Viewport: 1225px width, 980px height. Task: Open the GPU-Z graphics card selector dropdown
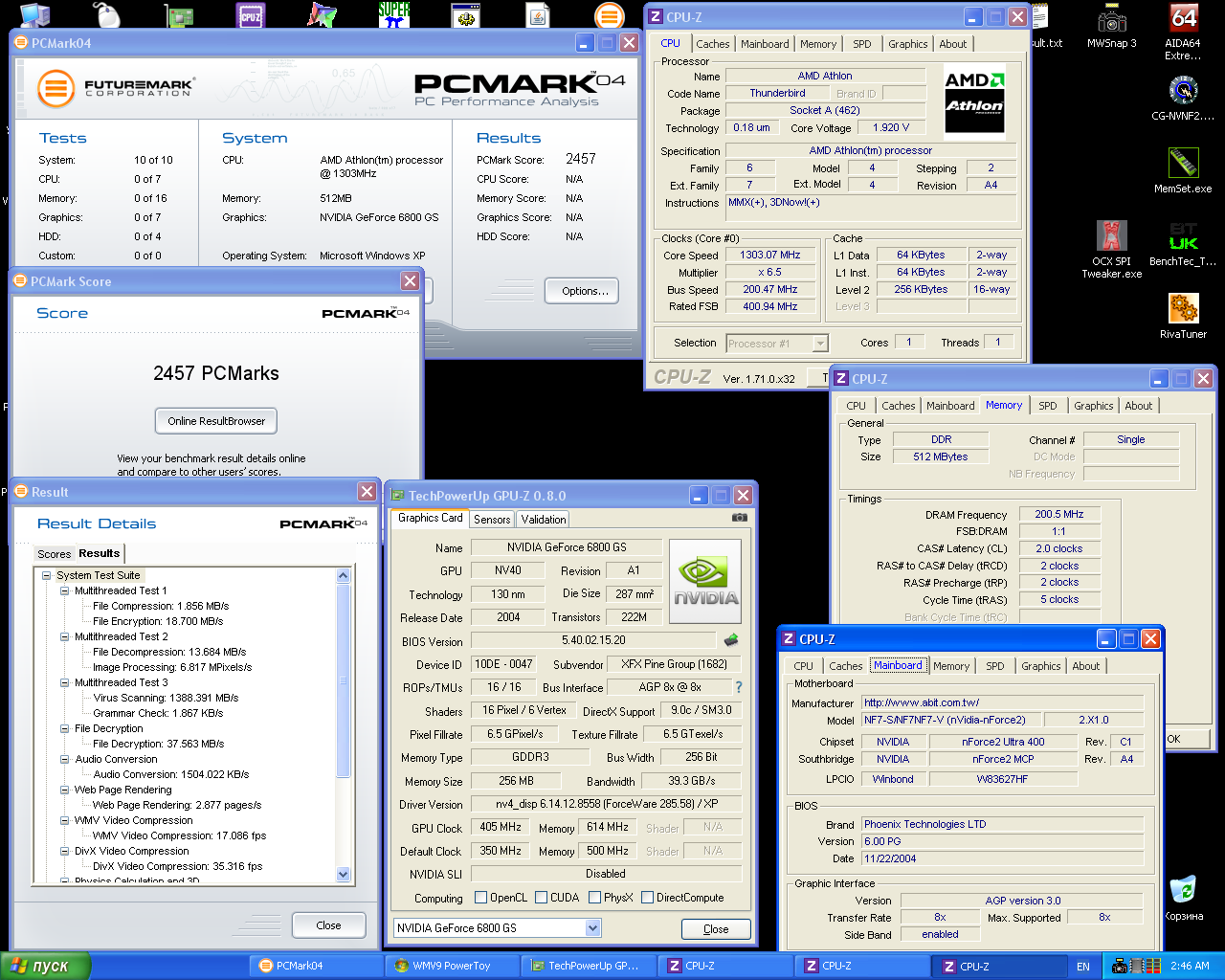click(x=592, y=927)
